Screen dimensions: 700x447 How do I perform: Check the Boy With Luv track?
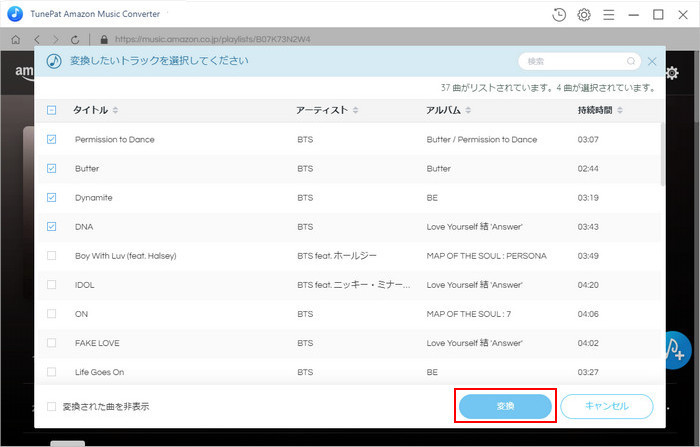[x=51, y=255]
